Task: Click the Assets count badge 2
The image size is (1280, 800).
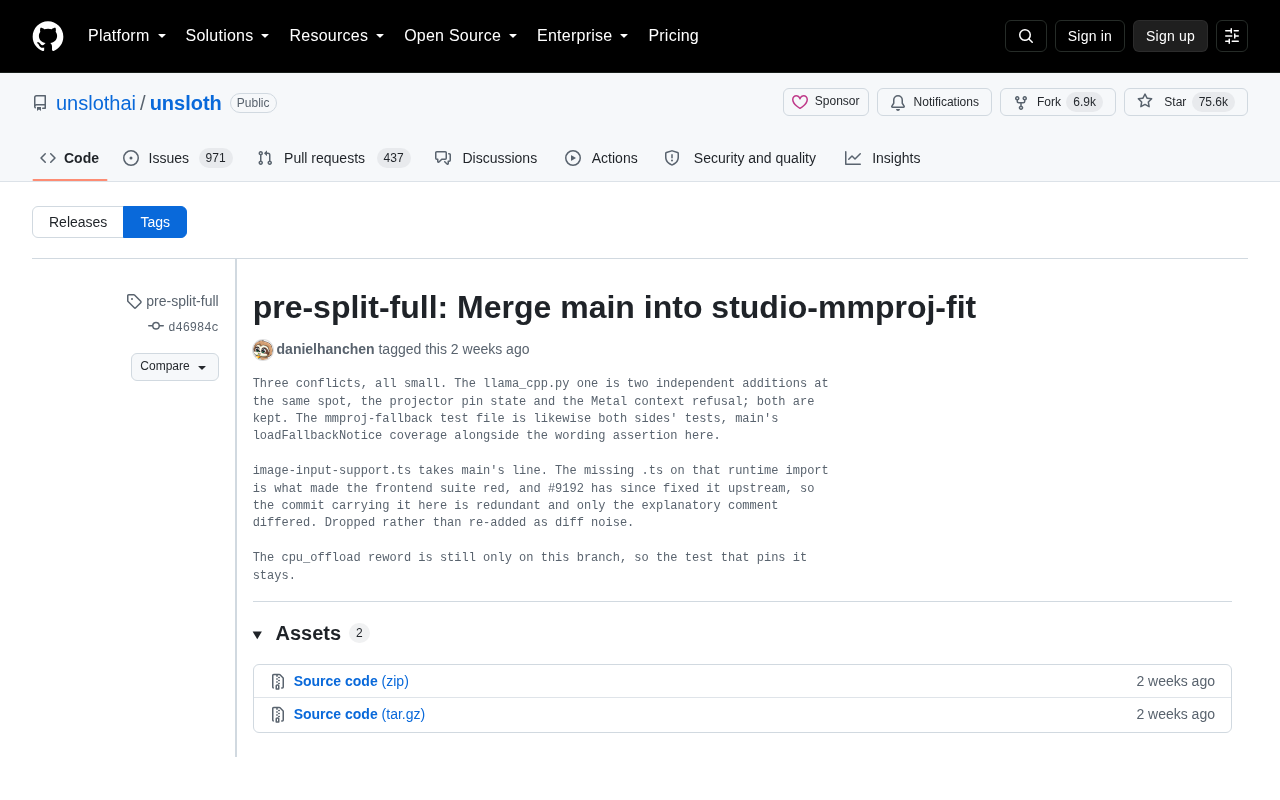Action: (x=360, y=633)
